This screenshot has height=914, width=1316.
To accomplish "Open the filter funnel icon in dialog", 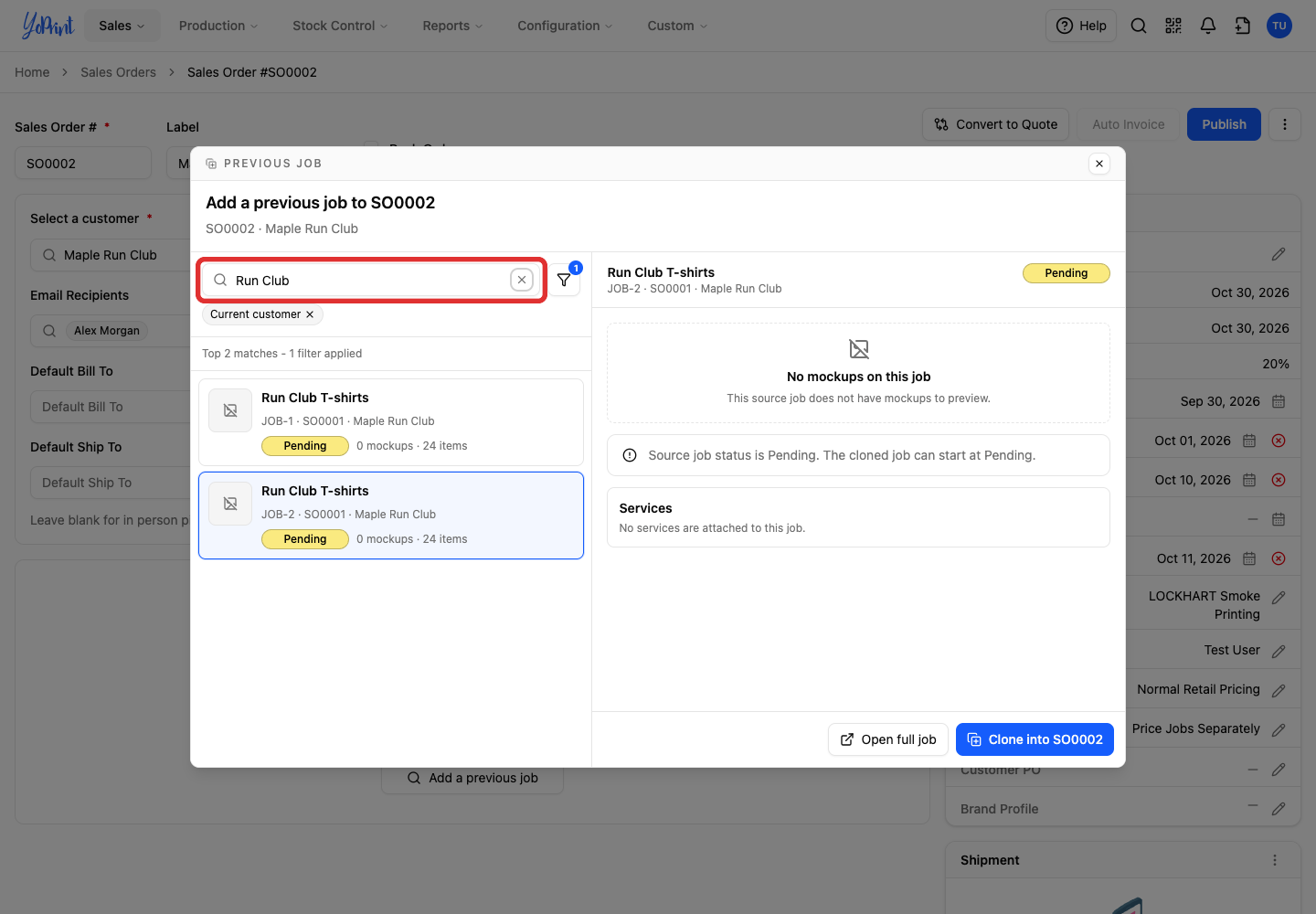I will [564, 281].
